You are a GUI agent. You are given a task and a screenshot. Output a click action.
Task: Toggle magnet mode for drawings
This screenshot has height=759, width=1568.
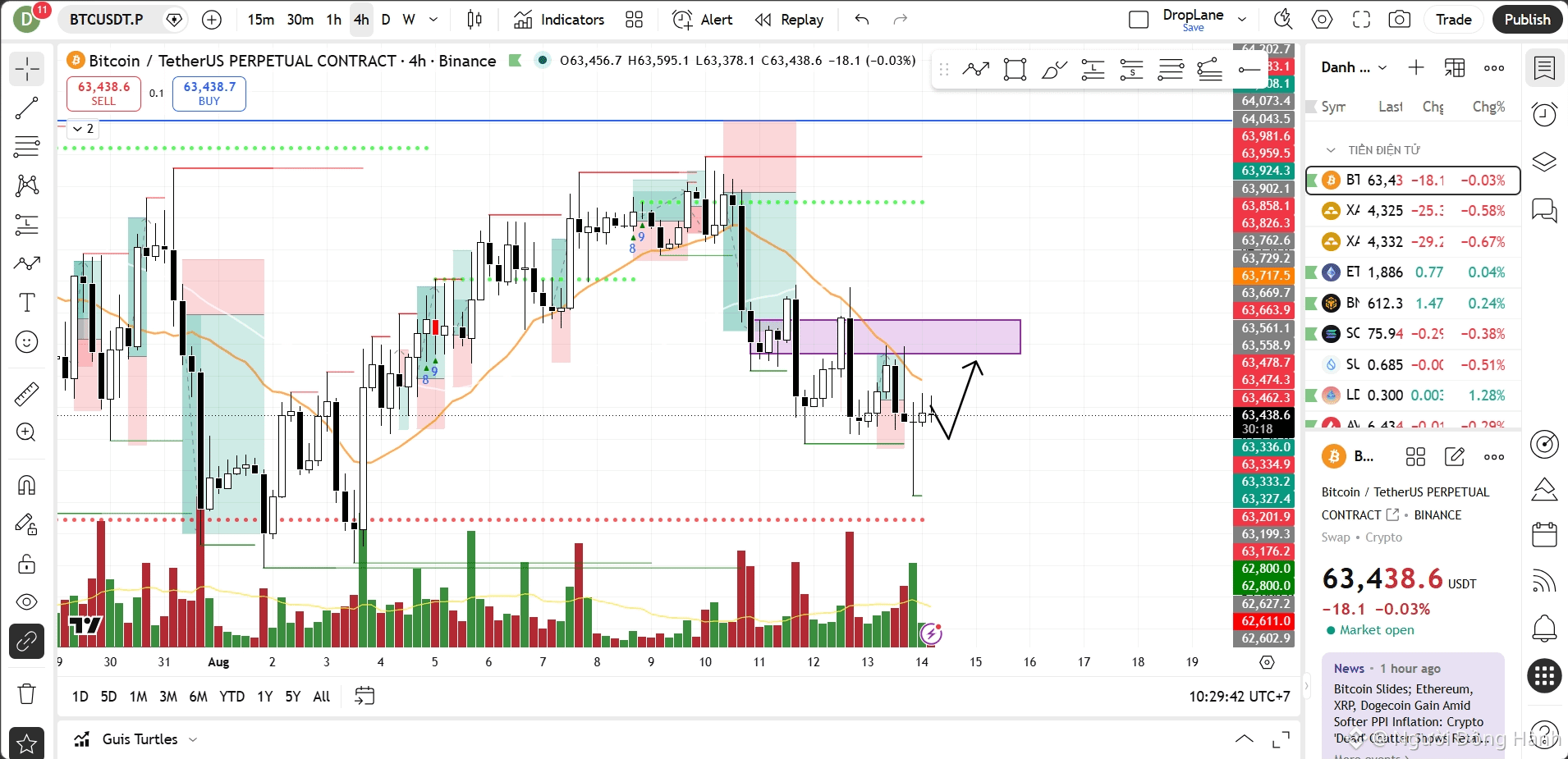(x=26, y=485)
